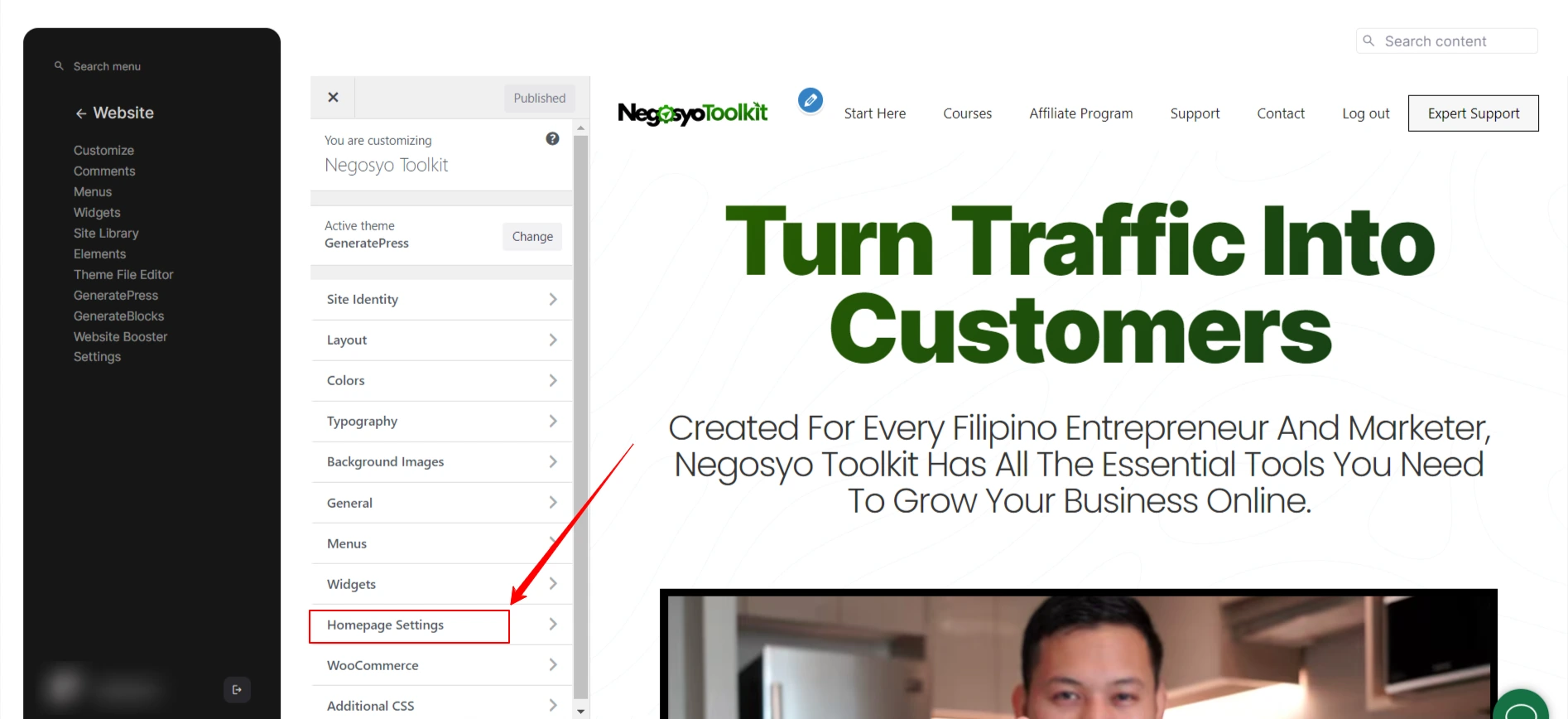This screenshot has height=719, width=1568.
Task: Expand the Layout section
Action: 441,340
